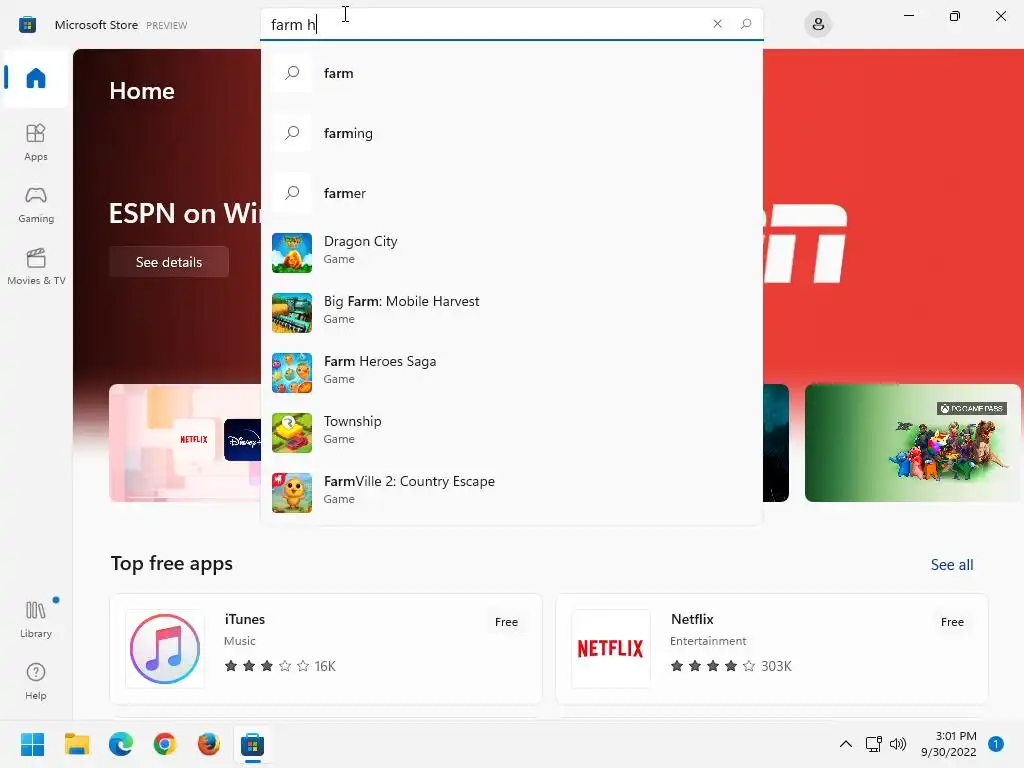Click the iTunes music note icon
Image resolution: width=1024 pixels, height=768 pixels.
pyautogui.click(x=165, y=648)
